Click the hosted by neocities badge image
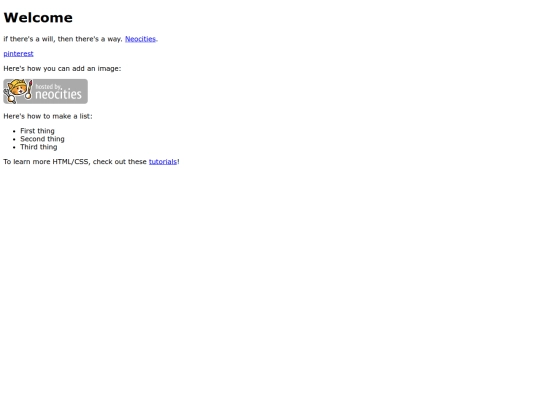This screenshot has height=405, width=540. [45, 91]
